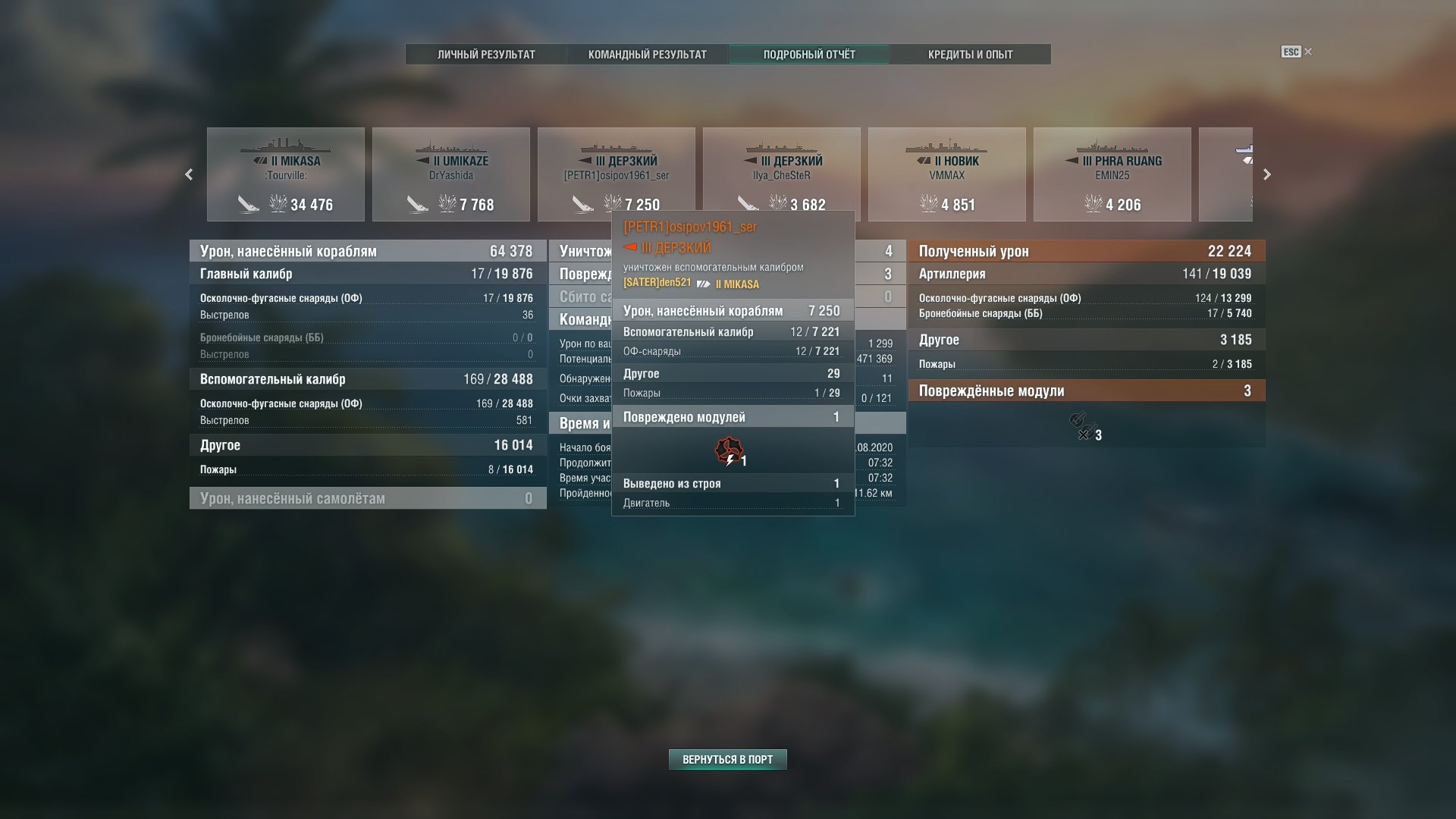This screenshot has width=1456, height=819.
Task: Close the report with the ESC X icon
Action: coord(1297,52)
